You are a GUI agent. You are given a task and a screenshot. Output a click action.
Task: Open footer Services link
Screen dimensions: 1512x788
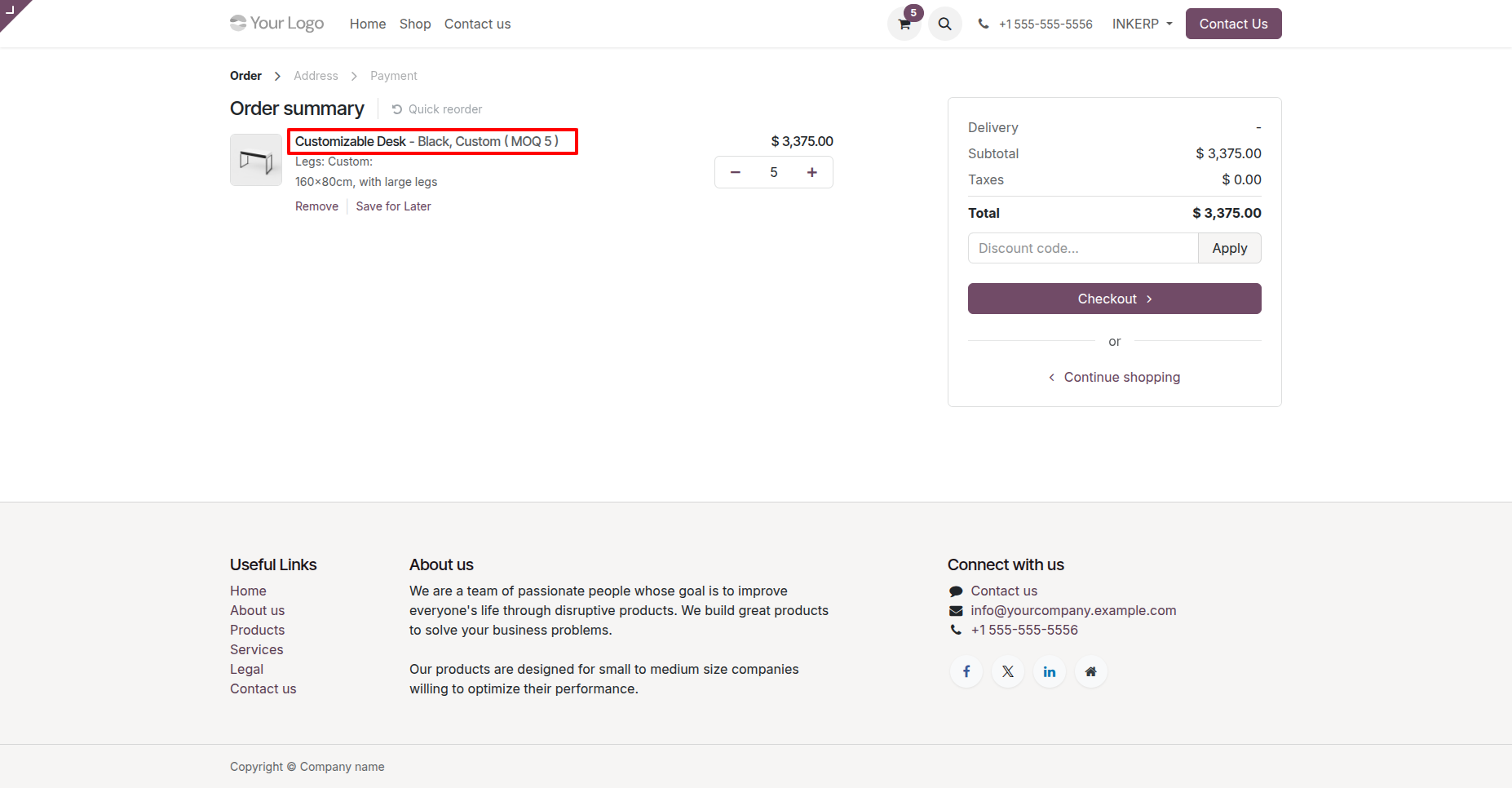pos(257,649)
